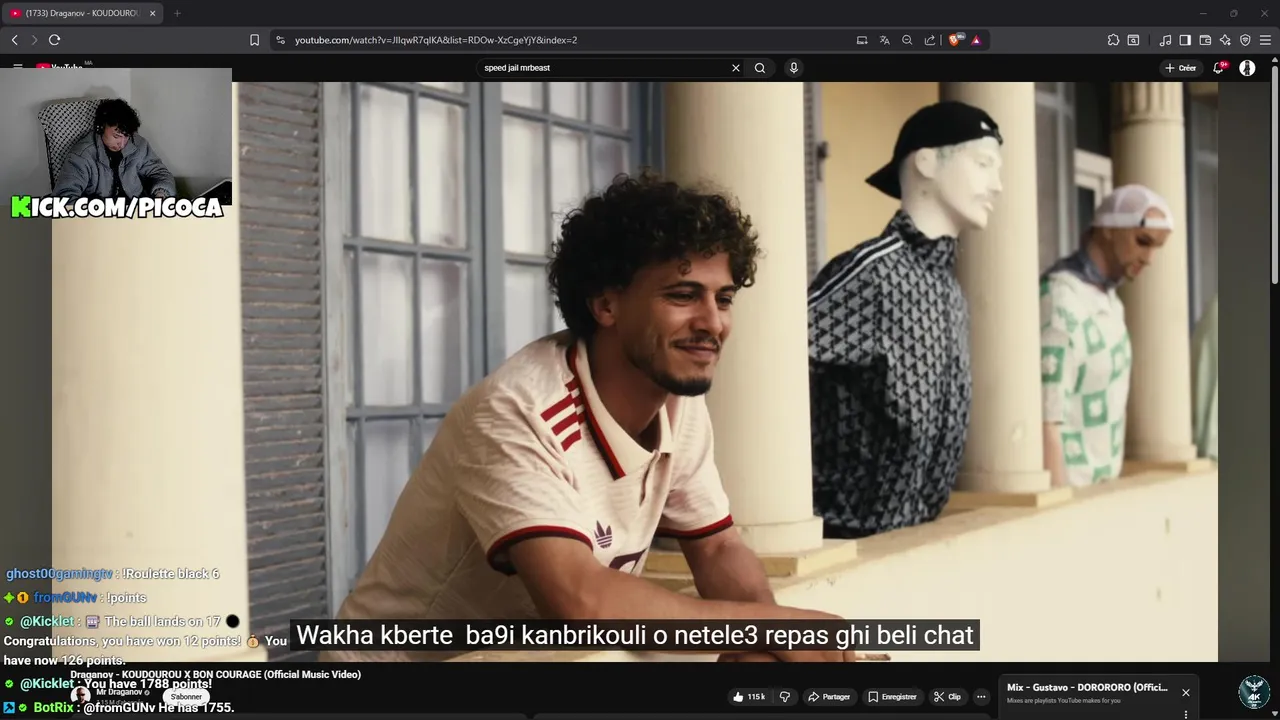
Task: Clear the YouTube search box text
Action: click(x=736, y=68)
